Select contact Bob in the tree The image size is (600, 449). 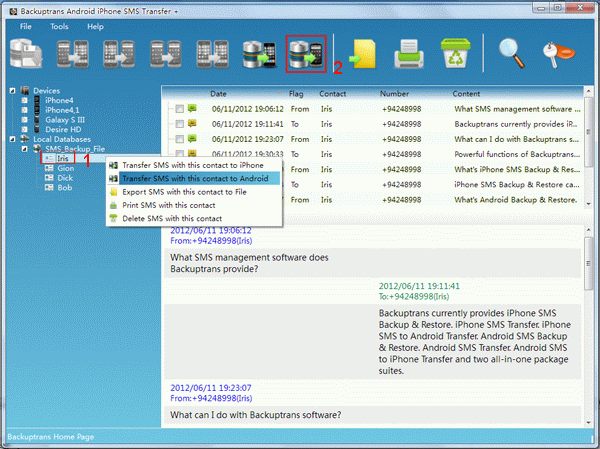65,188
